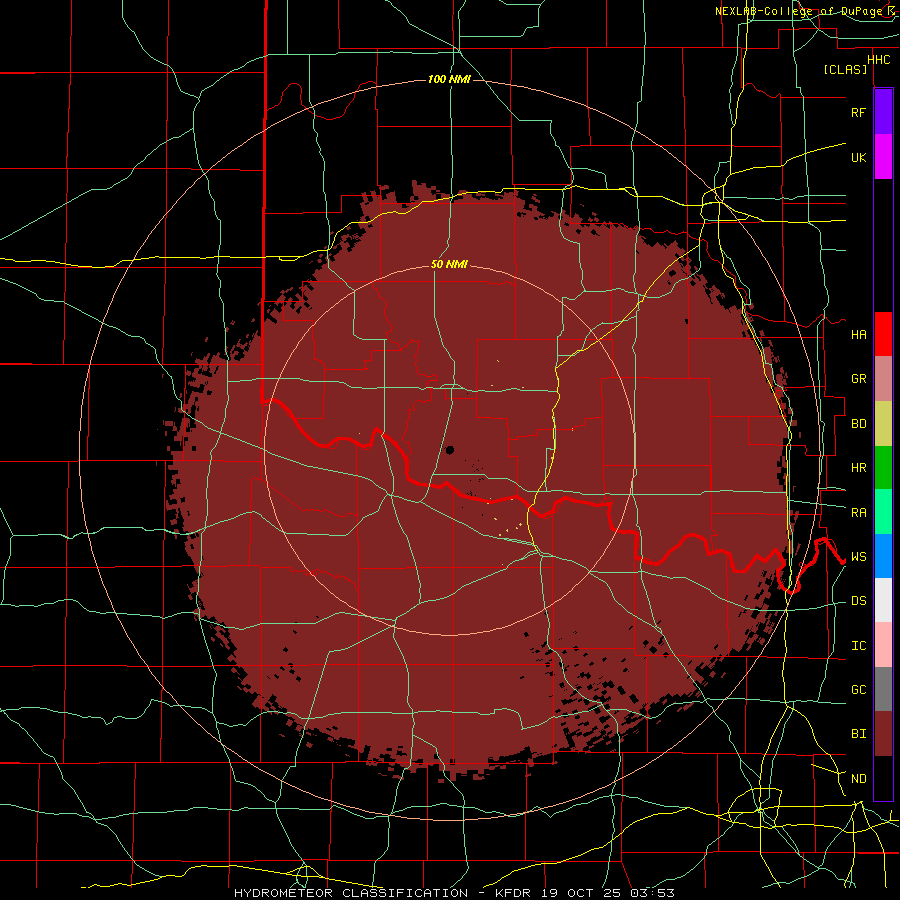Click the HHC product code label
Screen dimensions: 900x900
click(879, 60)
